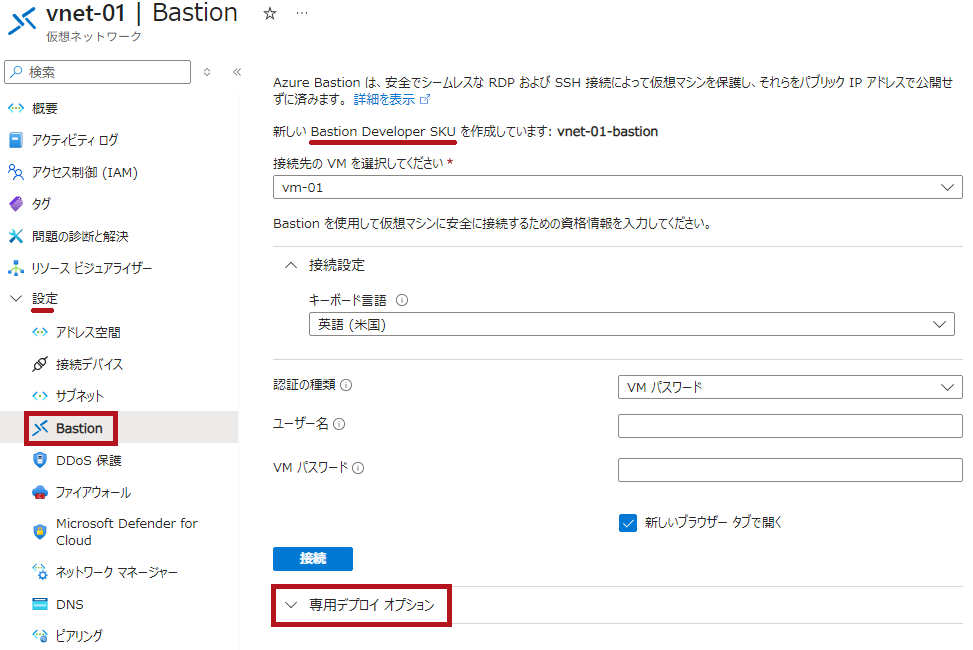Screen dimensions: 973x650
Task: Click the ファイアウォール cloud icon
Action: tap(40, 492)
